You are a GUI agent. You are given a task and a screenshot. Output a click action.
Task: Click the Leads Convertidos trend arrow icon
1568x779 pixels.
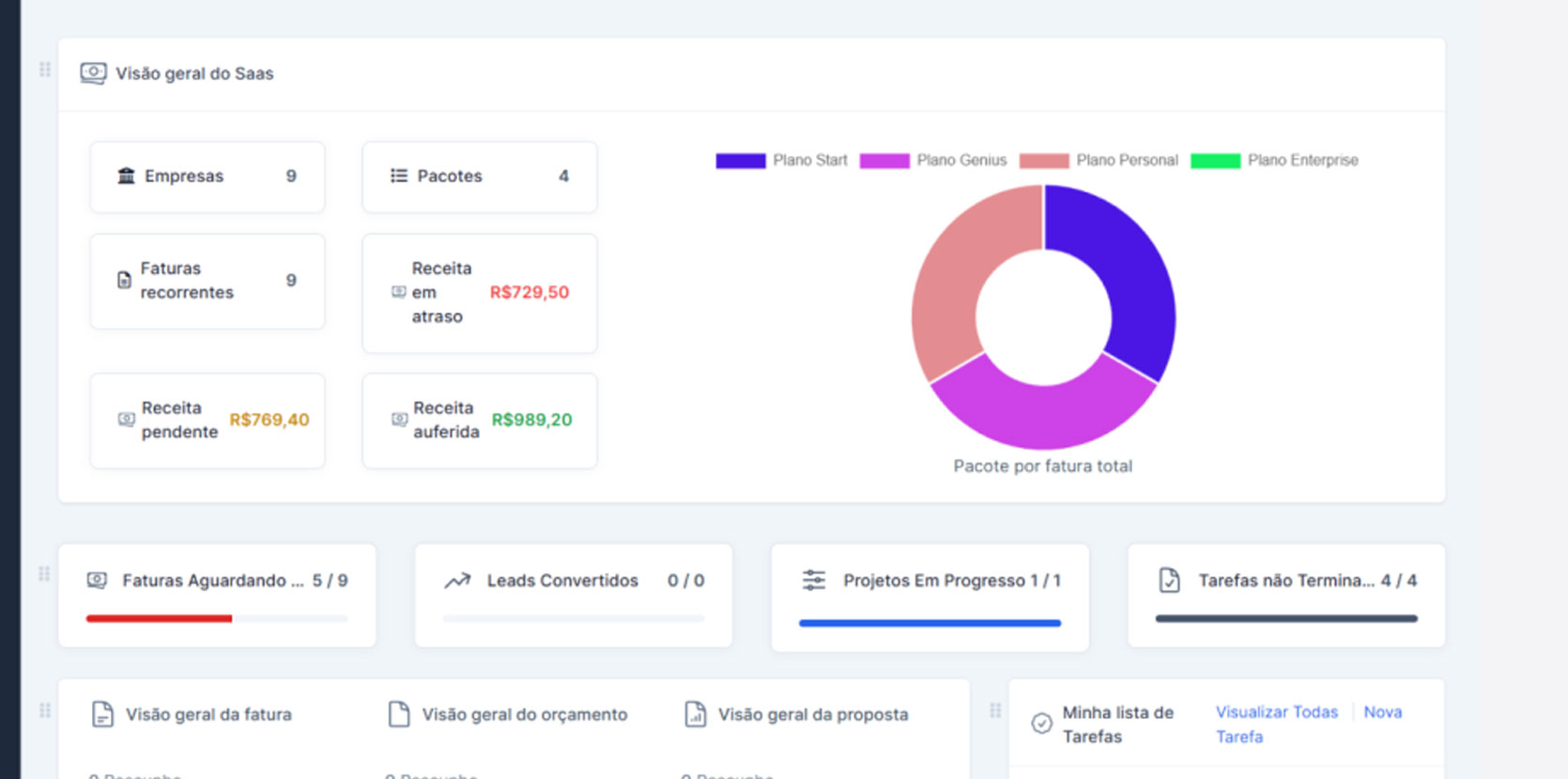tap(457, 581)
